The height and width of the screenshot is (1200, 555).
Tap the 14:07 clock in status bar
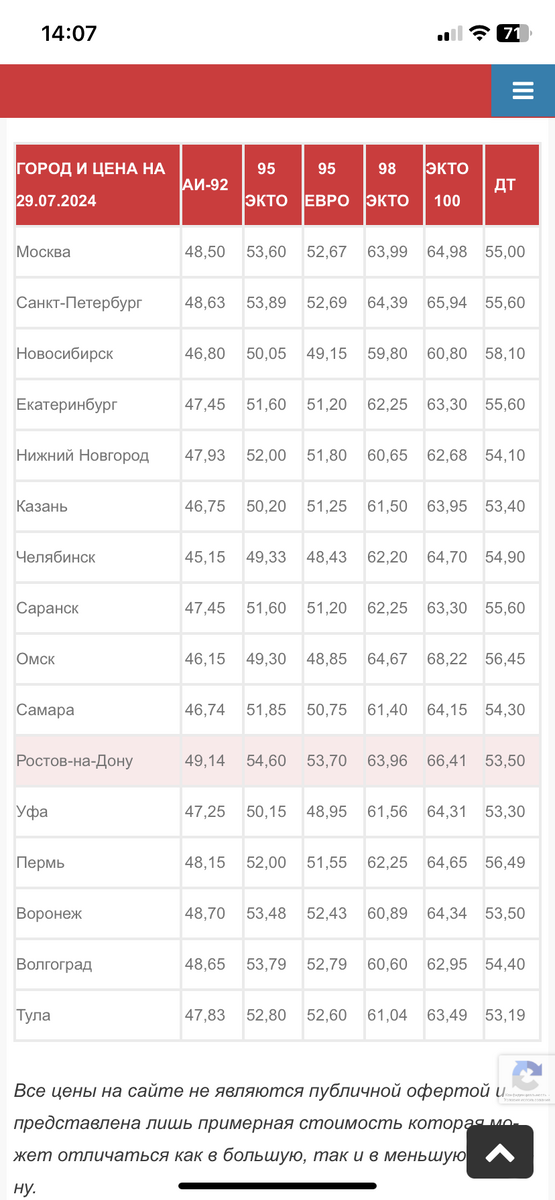point(69,33)
